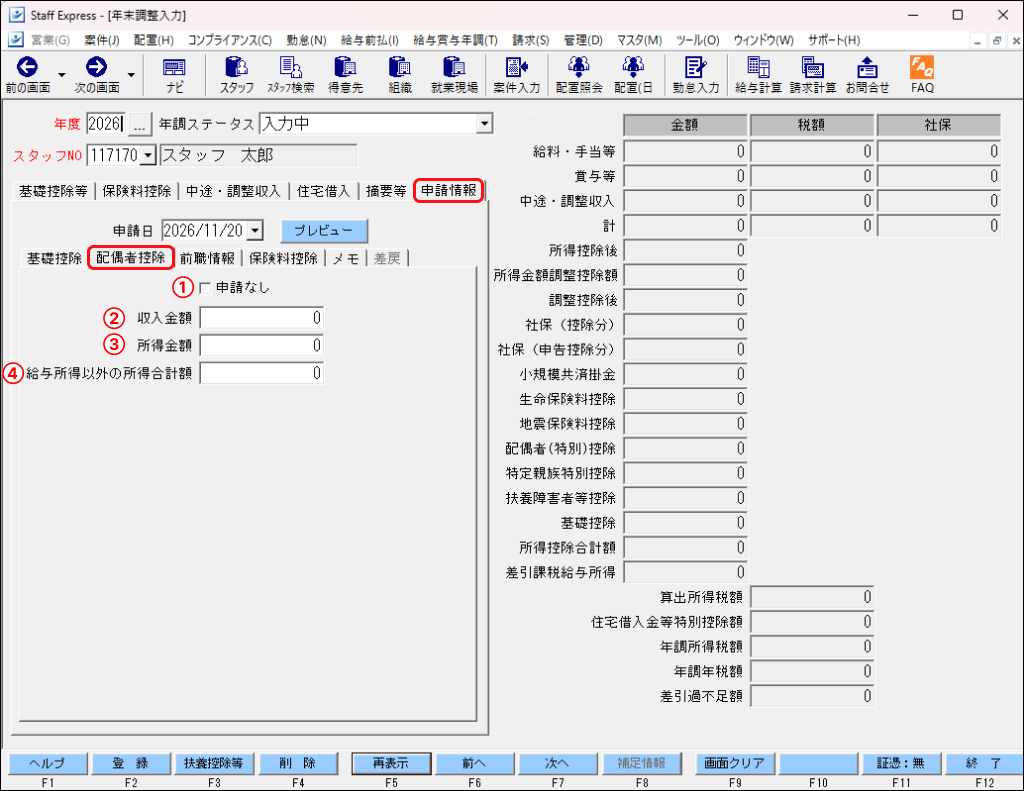This screenshot has width=1024, height=791.
Task: Switch to the 前職情報 sub-tab
Action: (x=207, y=259)
